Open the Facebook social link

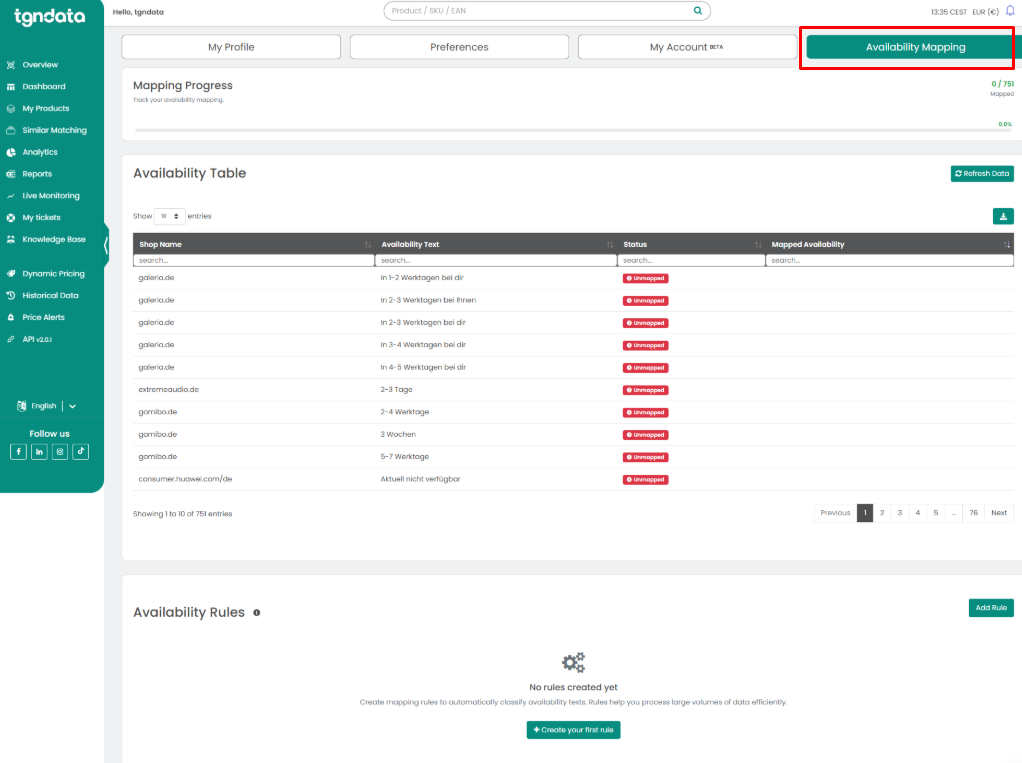coord(18,452)
